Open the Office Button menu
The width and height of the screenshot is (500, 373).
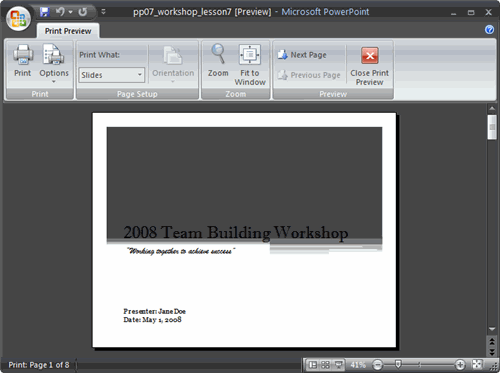[18, 19]
